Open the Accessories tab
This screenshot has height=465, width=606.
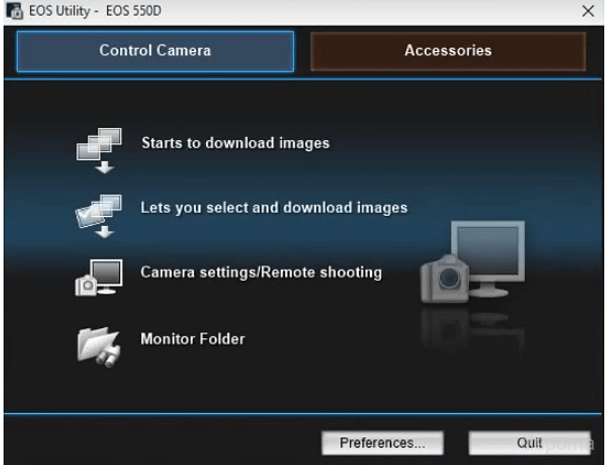pyautogui.click(x=447, y=51)
